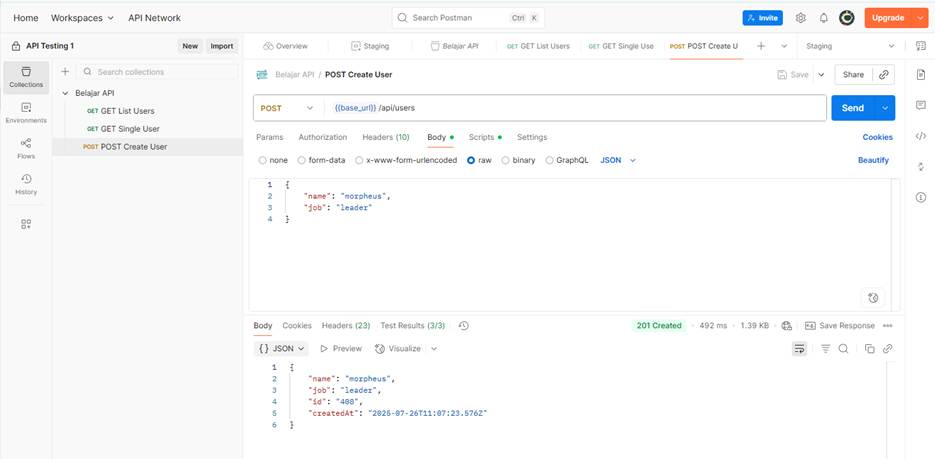Viewport: 935px width, 459px height.
Task: Open the settings gear icon
Action: pos(800,18)
